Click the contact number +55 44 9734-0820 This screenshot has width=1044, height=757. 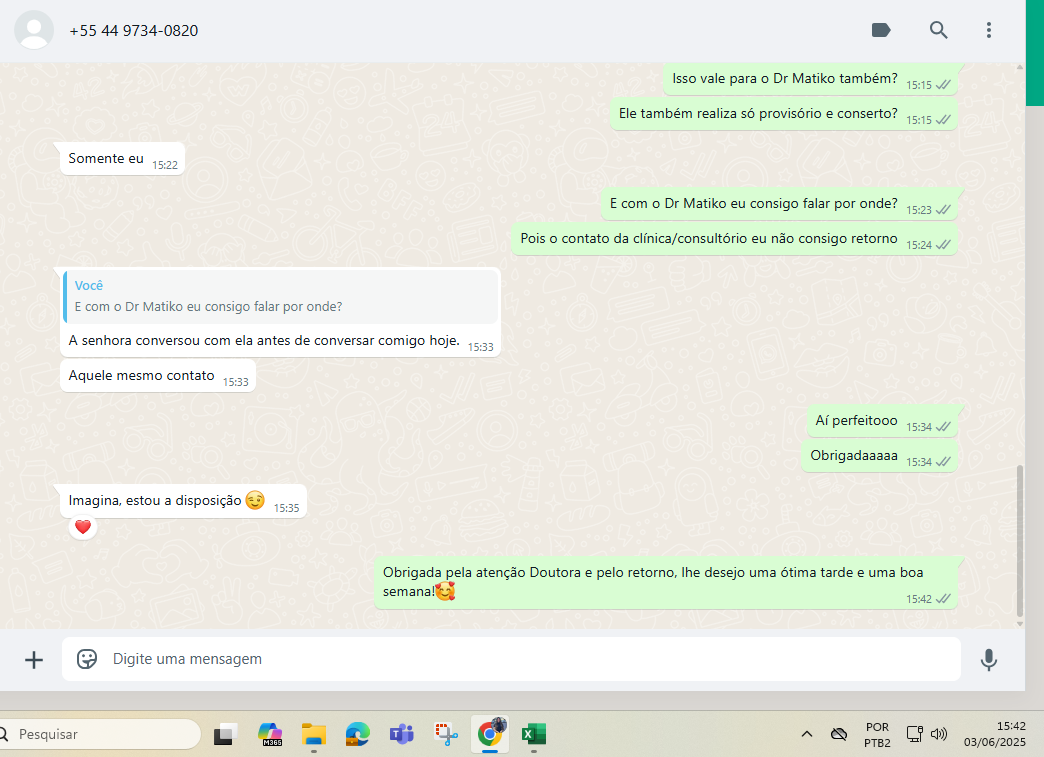pyautogui.click(x=134, y=31)
